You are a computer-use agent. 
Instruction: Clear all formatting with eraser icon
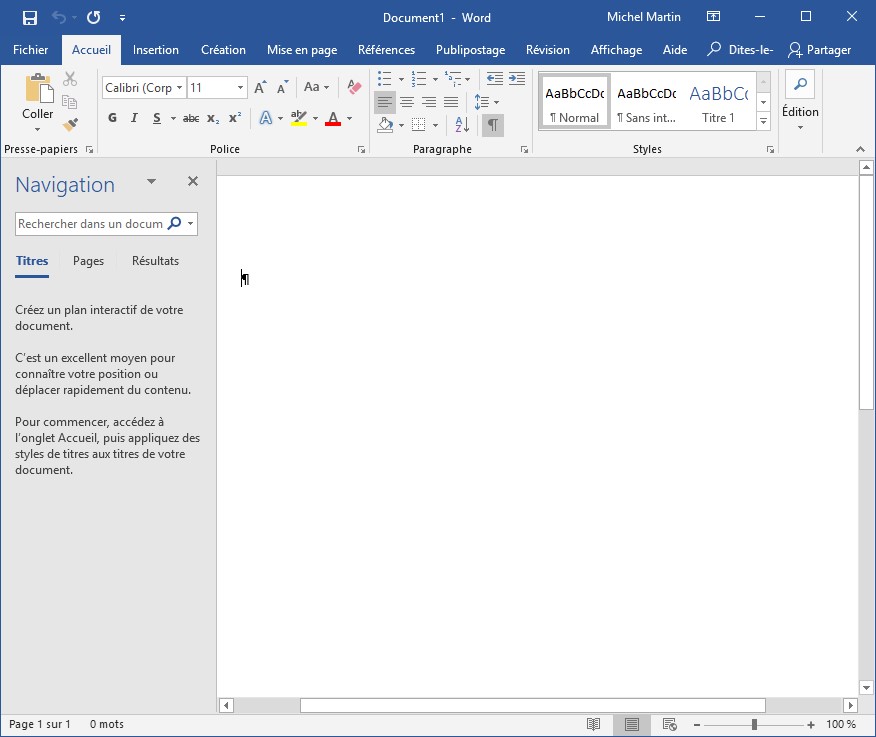pos(353,87)
